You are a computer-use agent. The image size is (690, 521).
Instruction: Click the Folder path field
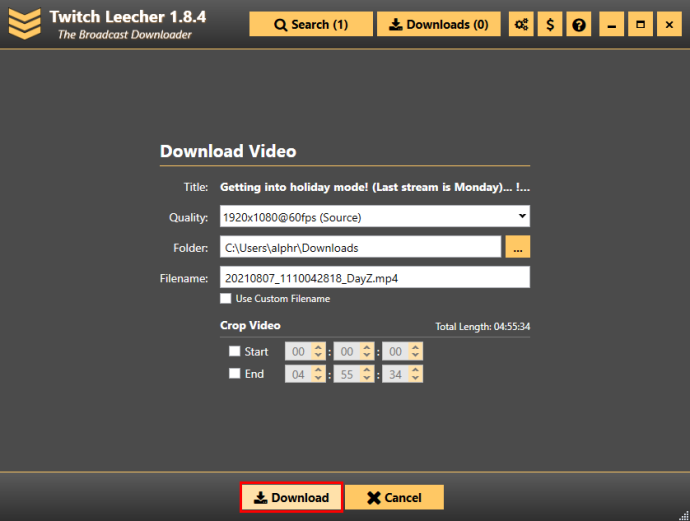(x=360, y=247)
